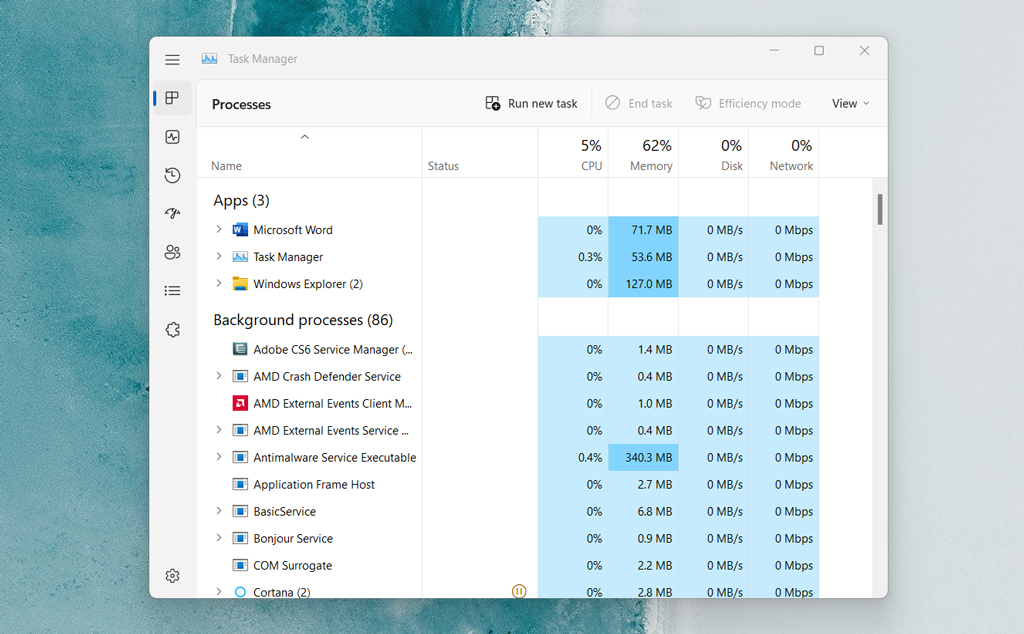The image size is (1024, 634).
Task: Click the Efficiency mode leaf icon
Action: (x=702, y=103)
